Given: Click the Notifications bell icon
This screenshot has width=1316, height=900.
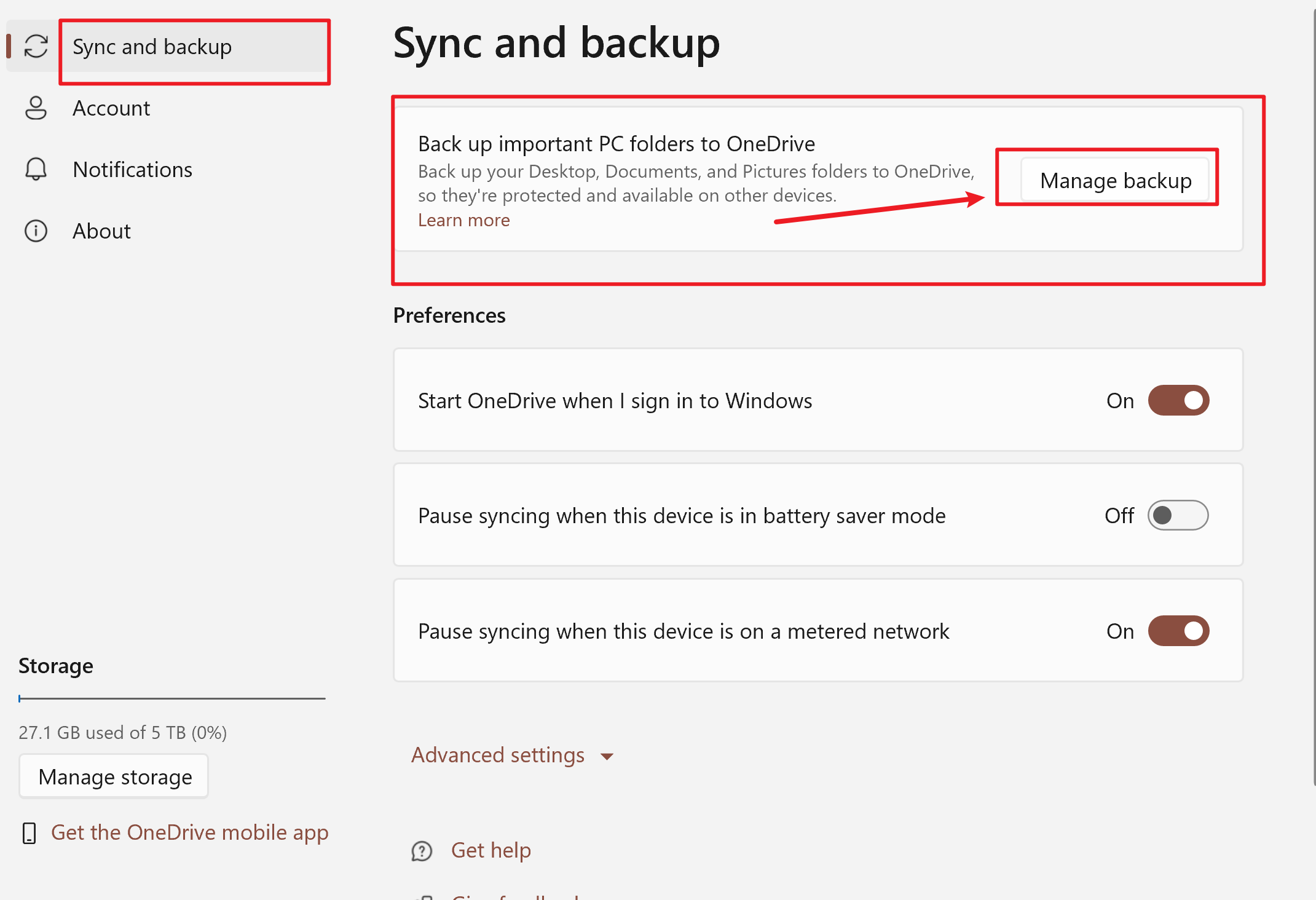Looking at the screenshot, I should [x=36, y=170].
